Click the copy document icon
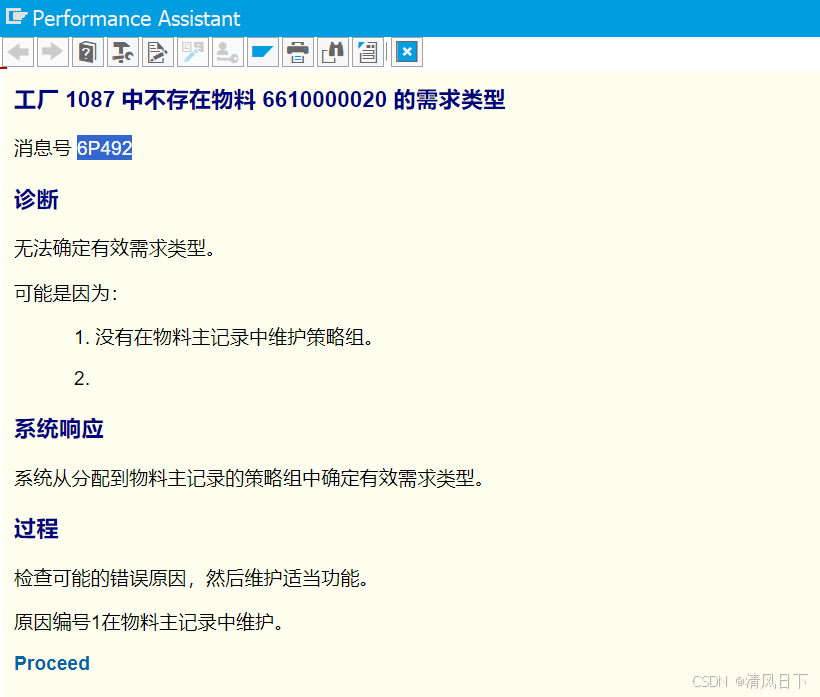The image size is (820, 697). point(368,52)
